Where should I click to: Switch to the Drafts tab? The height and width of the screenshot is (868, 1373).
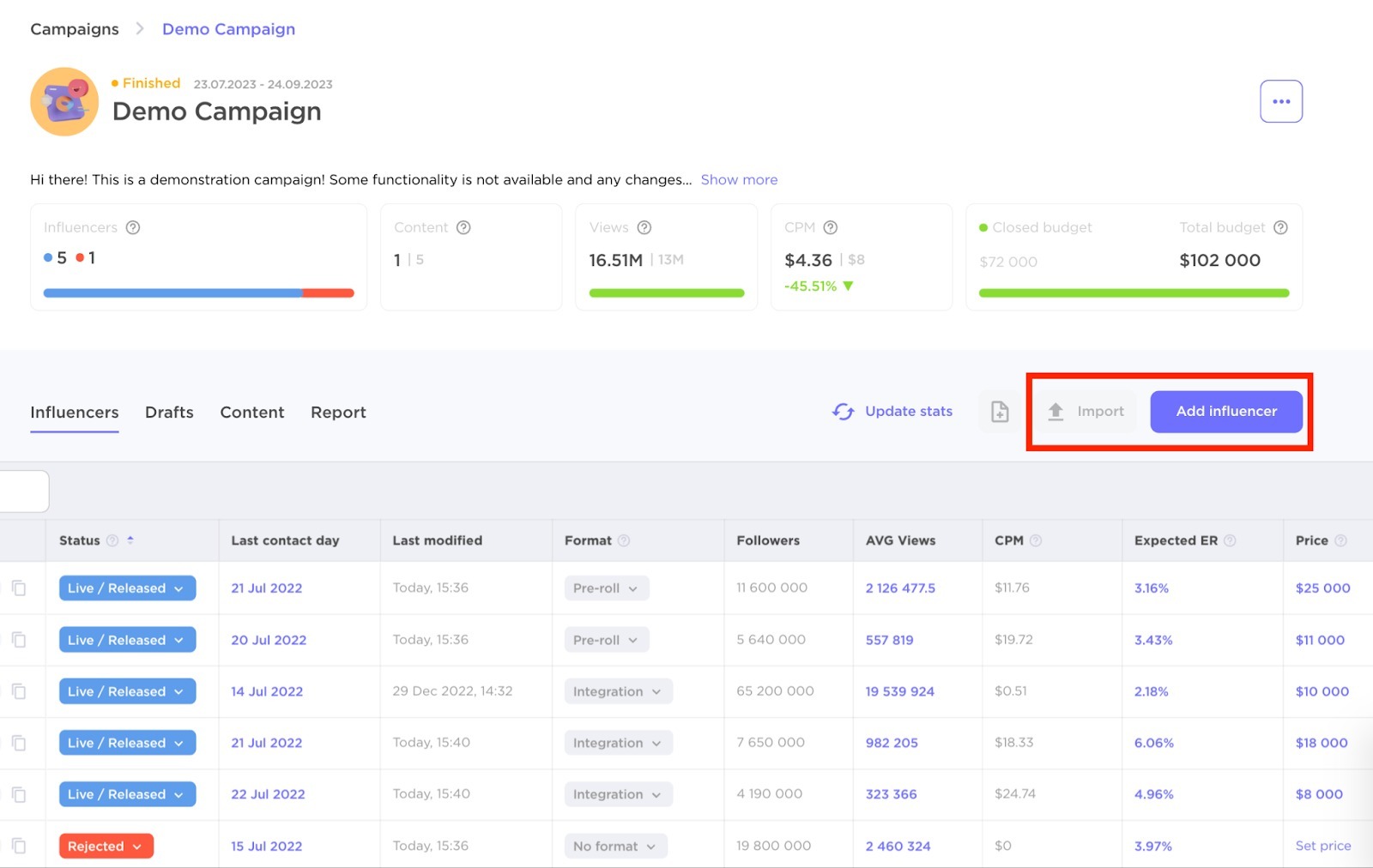169,413
